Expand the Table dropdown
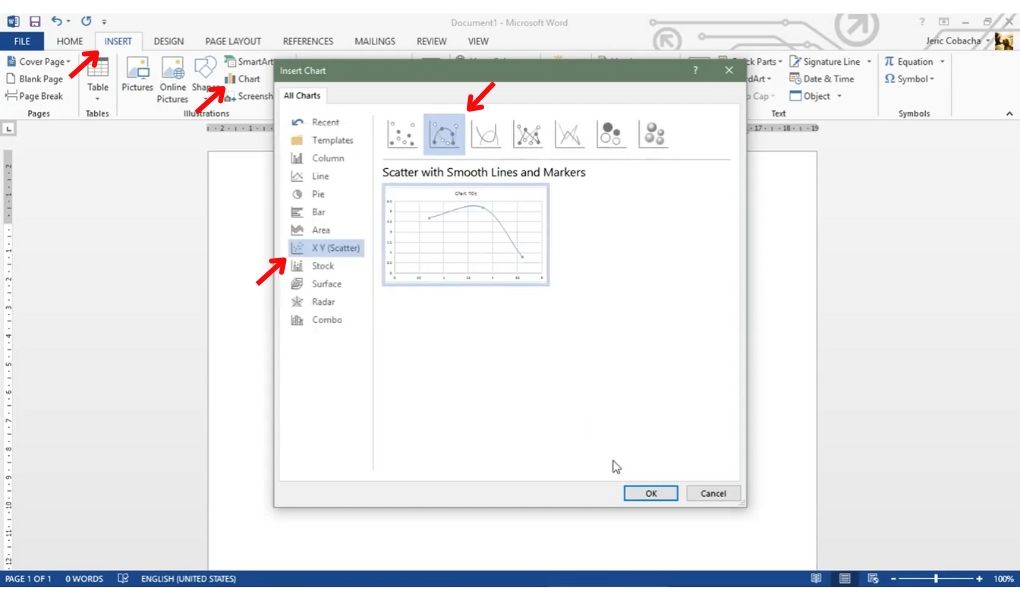The height and width of the screenshot is (600, 1020). pyautogui.click(x=97, y=98)
